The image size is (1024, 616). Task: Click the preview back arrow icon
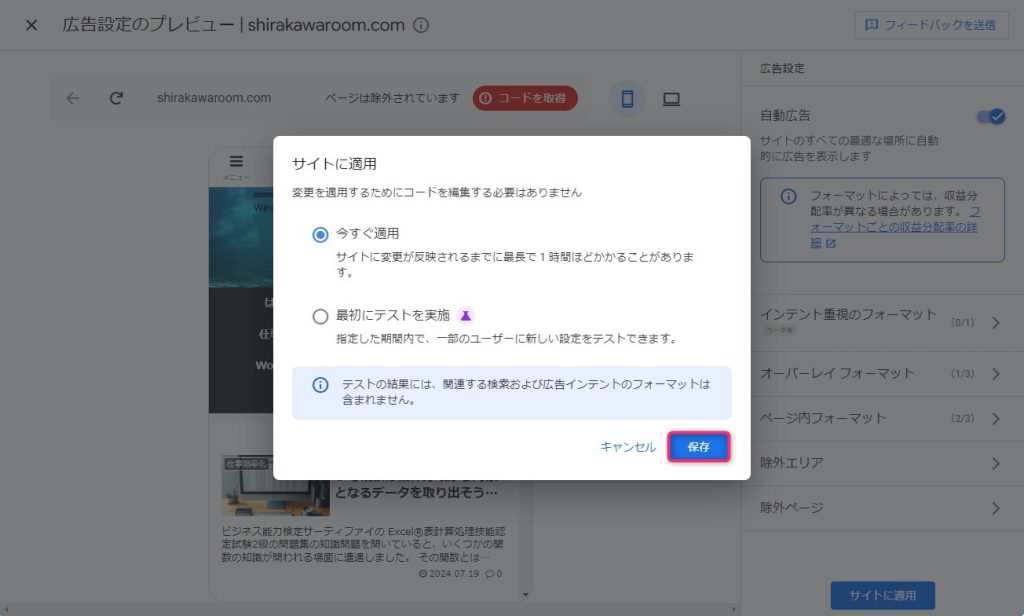pos(72,98)
